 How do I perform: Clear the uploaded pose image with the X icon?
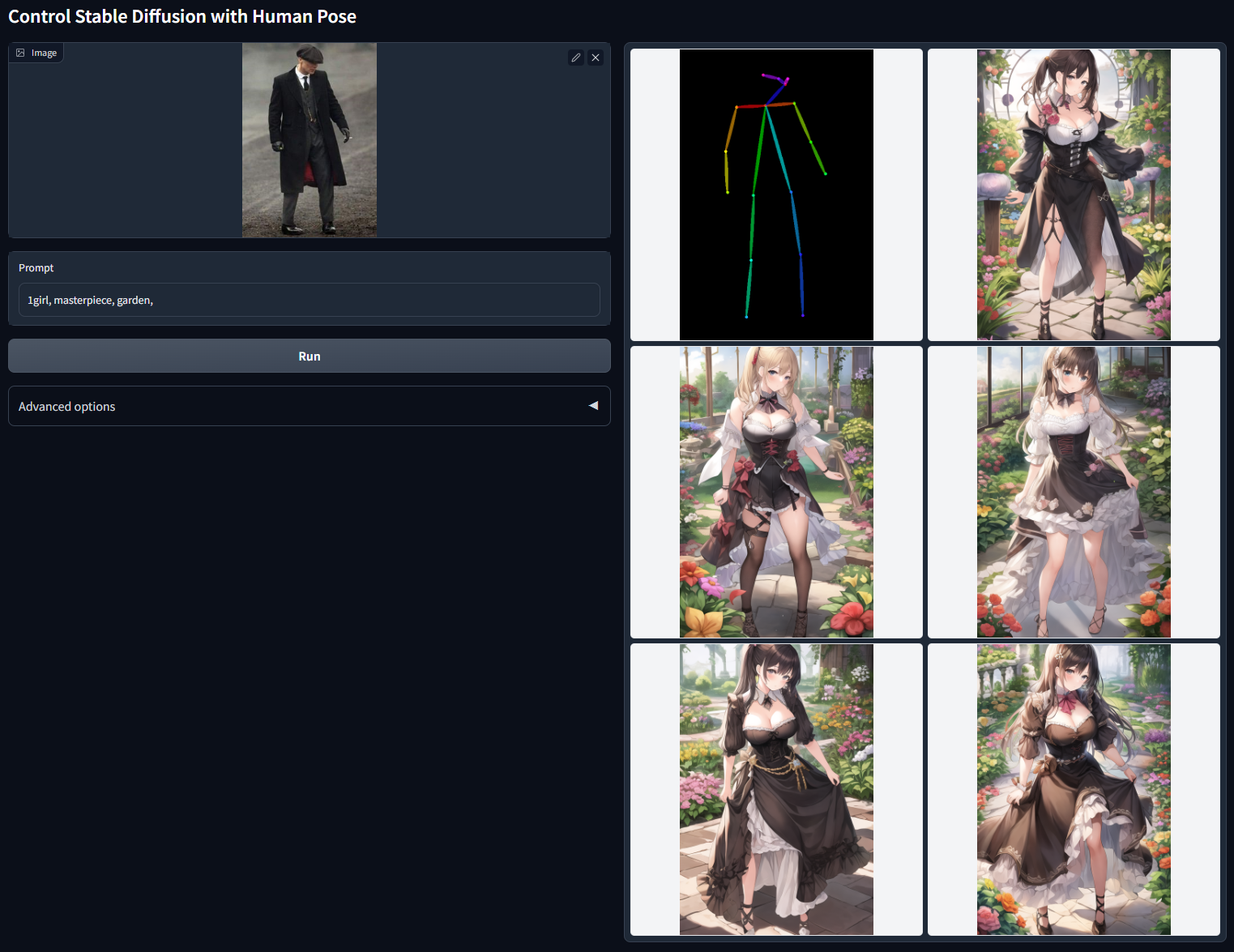596,58
